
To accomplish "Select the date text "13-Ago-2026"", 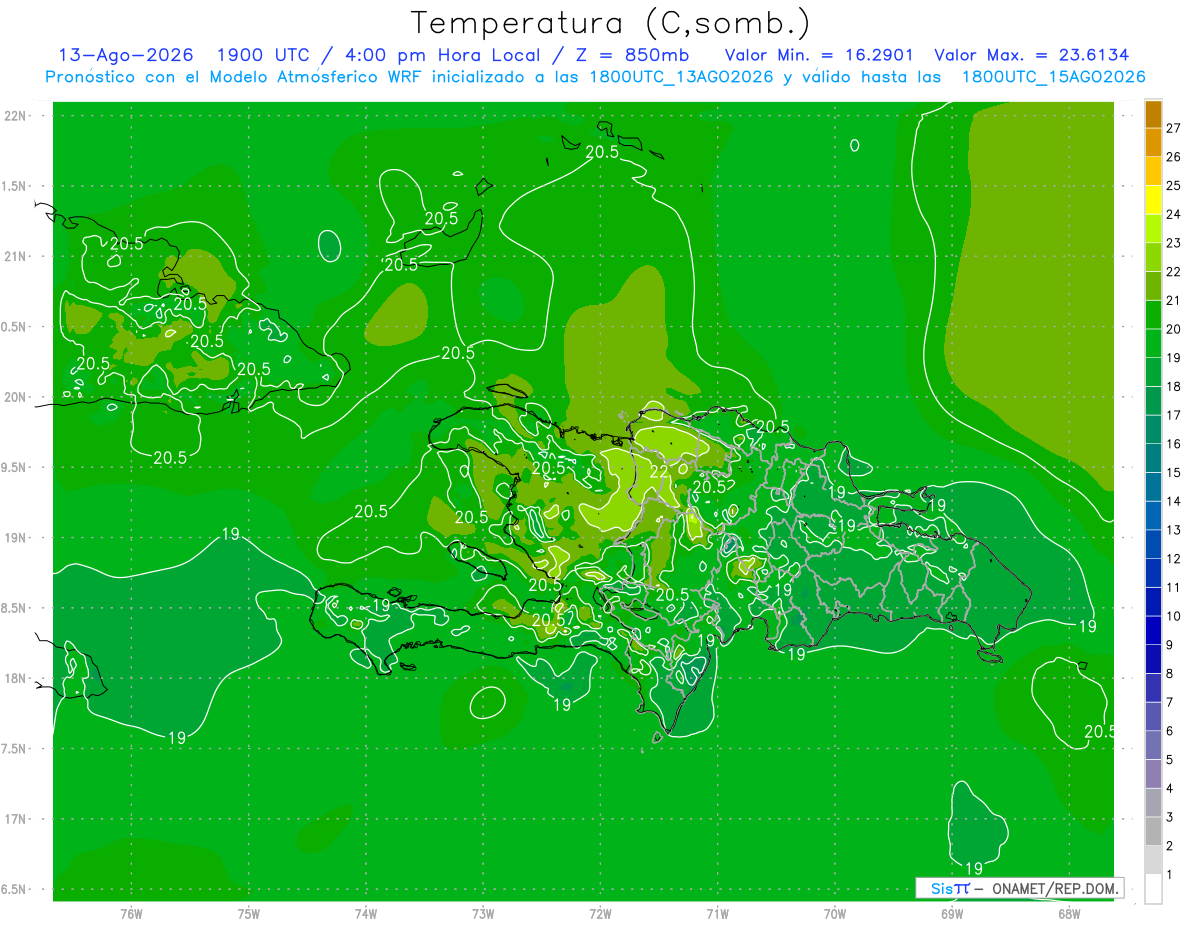I will (126, 55).
